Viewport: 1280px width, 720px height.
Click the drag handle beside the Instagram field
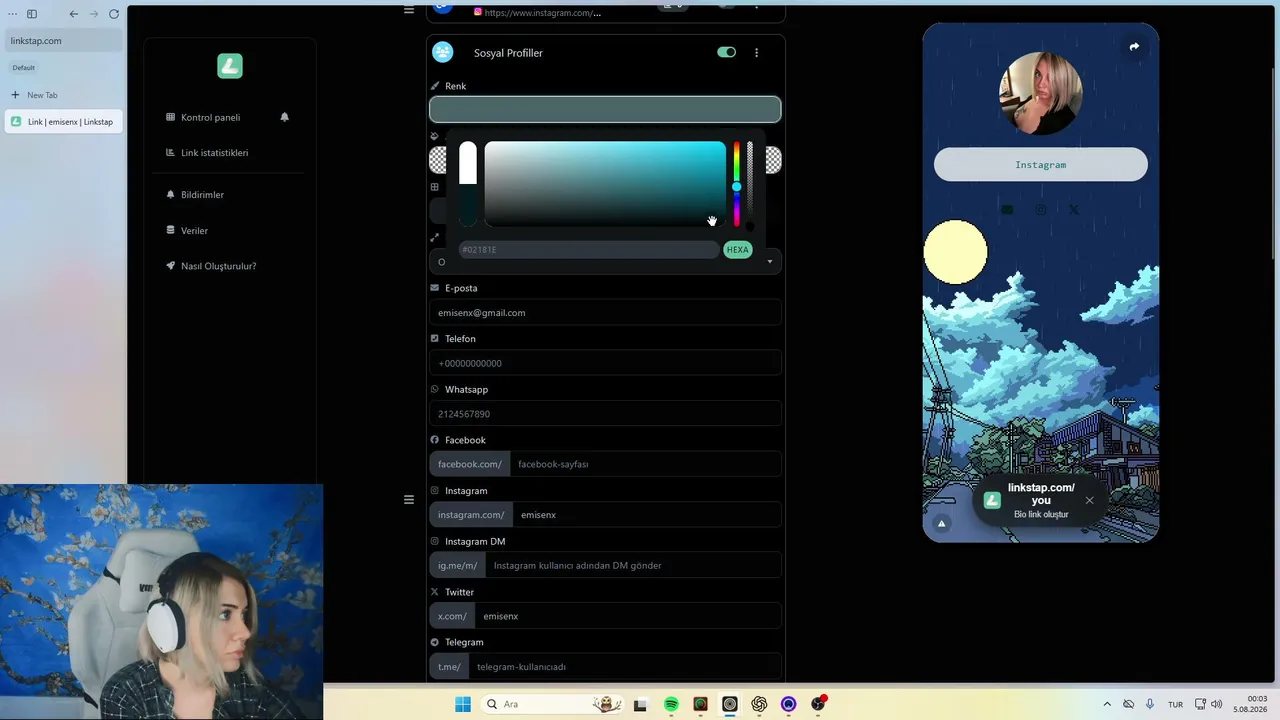408,499
